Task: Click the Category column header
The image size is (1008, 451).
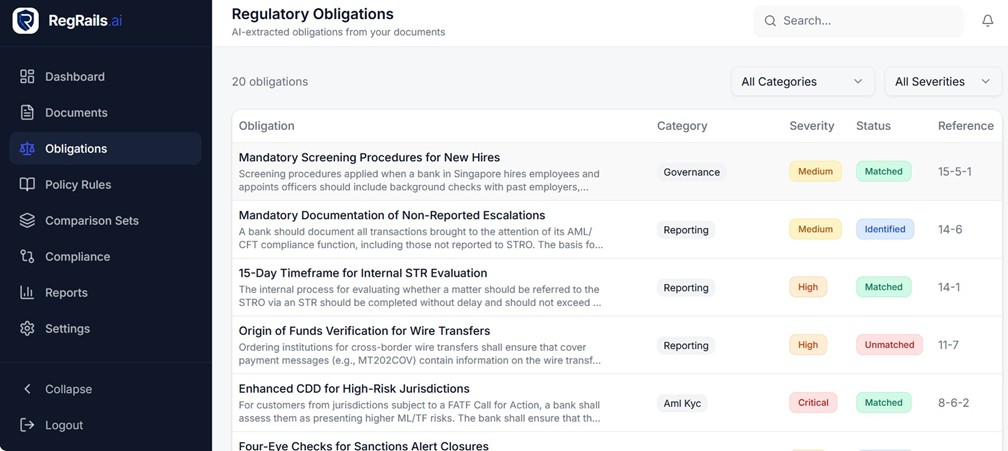Action: pos(681,126)
